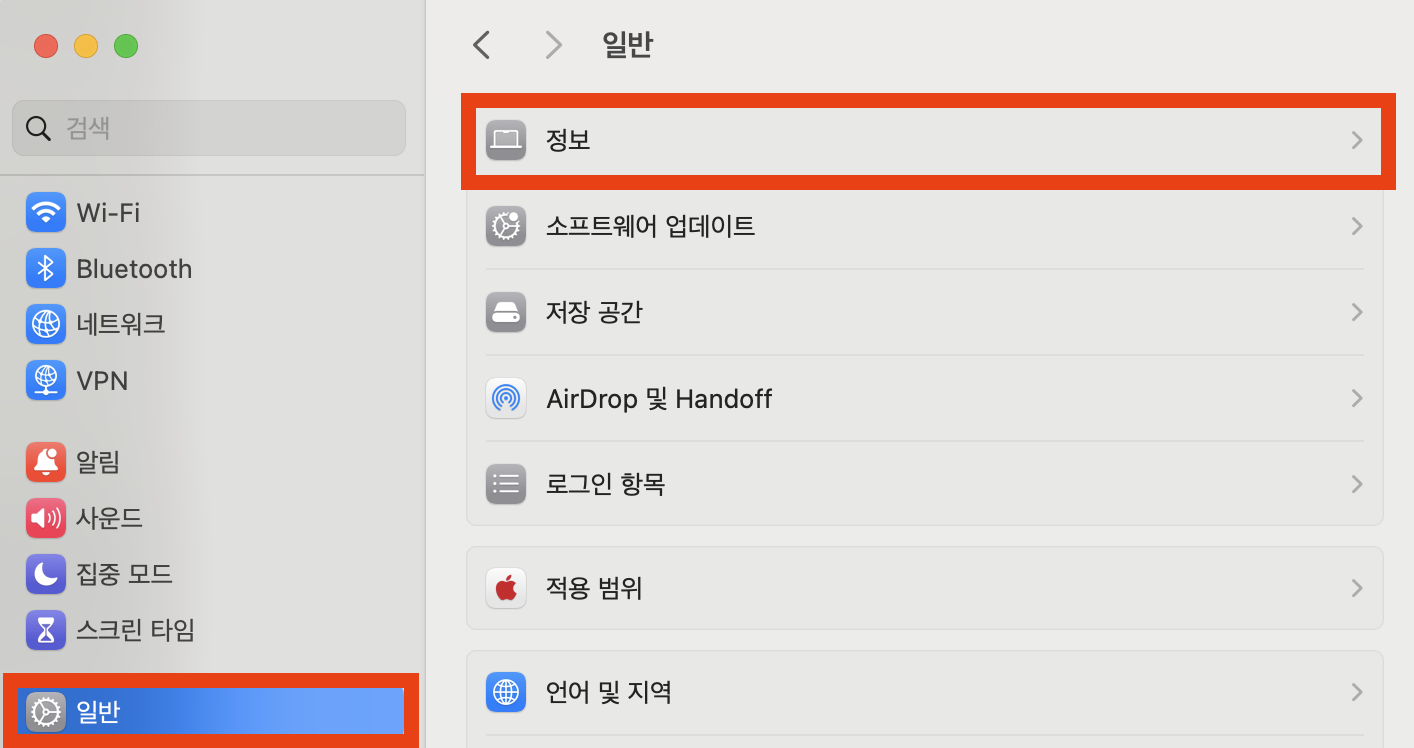
Task: Click the AirDrop 및 Handoff icon
Action: click(x=506, y=398)
